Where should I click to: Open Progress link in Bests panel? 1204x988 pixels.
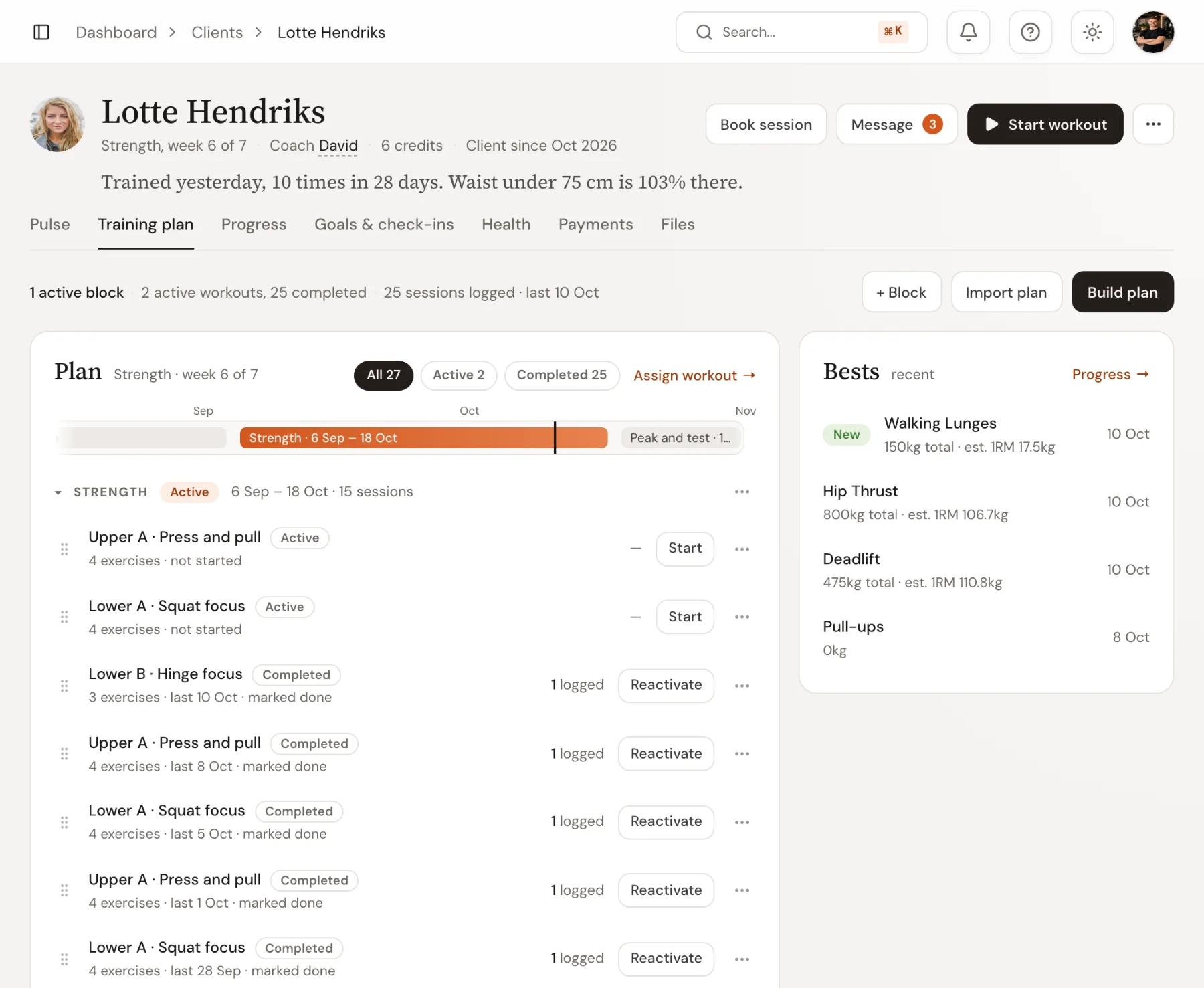[1110, 375]
